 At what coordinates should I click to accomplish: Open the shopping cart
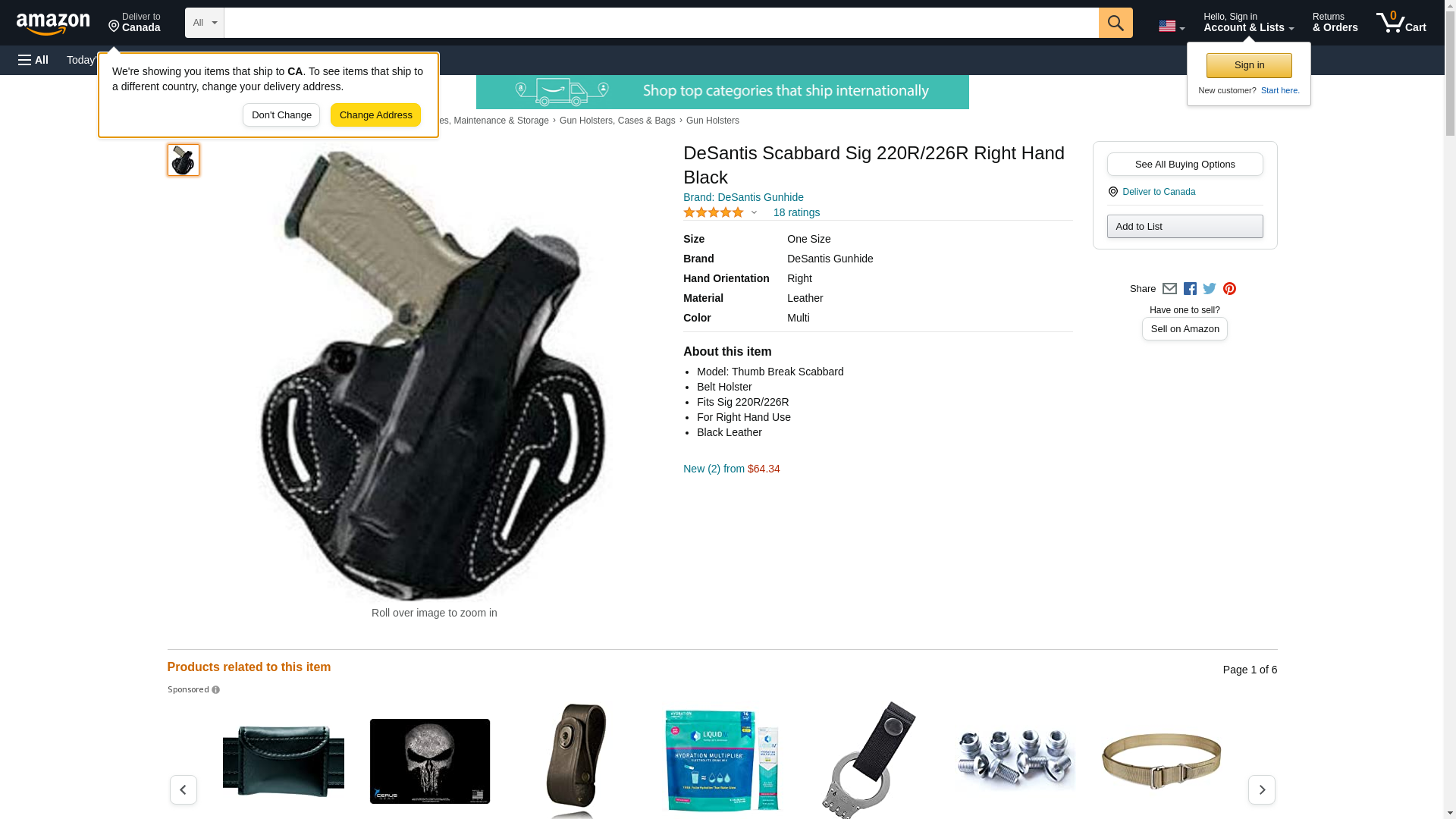coord(1401,23)
